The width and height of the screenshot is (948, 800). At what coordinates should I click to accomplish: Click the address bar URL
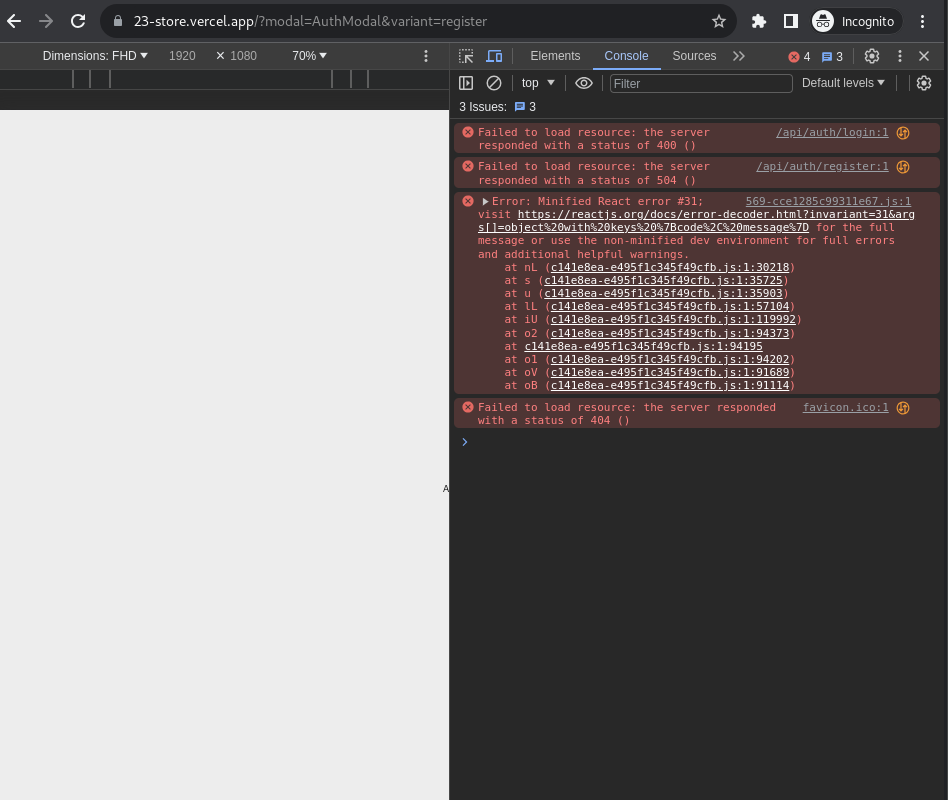310,21
